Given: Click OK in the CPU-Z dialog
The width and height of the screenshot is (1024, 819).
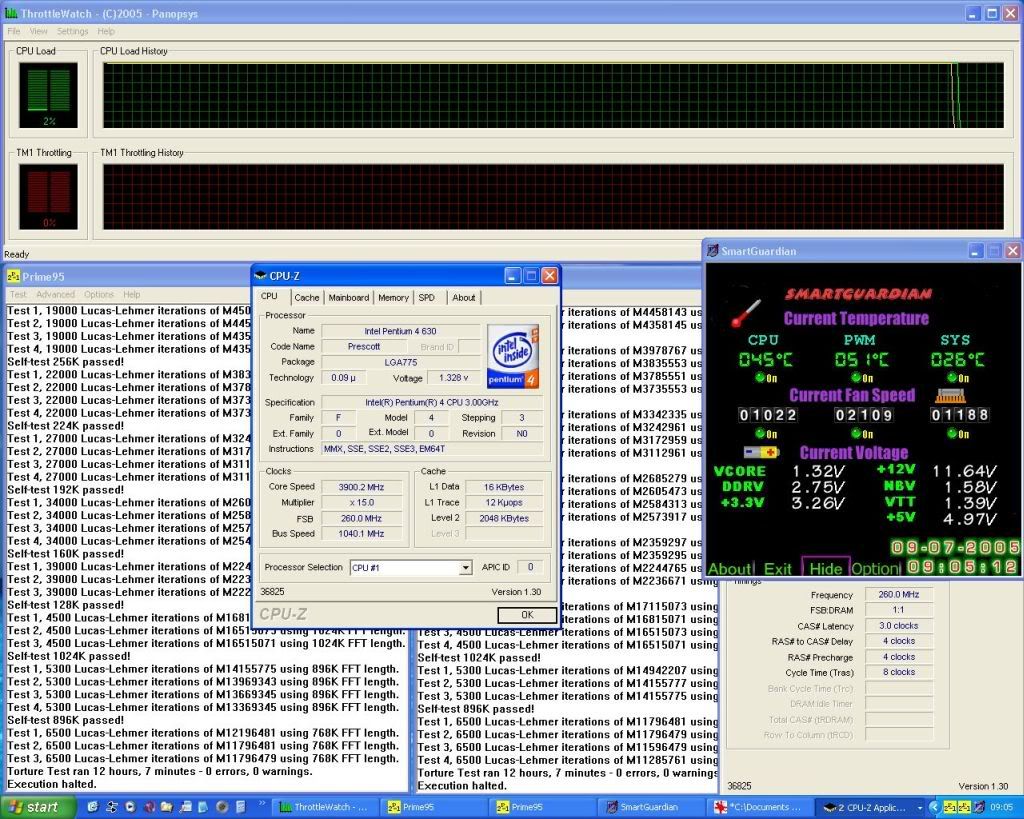Looking at the screenshot, I should [x=527, y=615].
